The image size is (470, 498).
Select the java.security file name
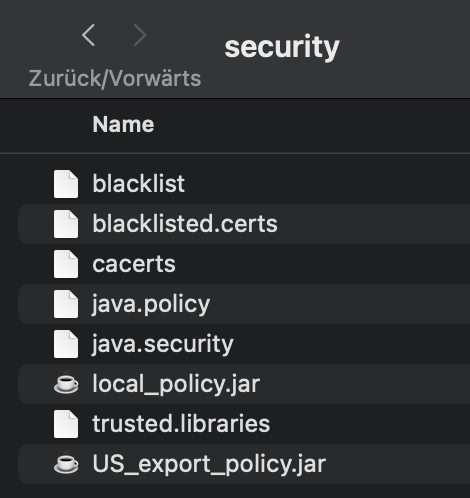[x=162, y=345]
